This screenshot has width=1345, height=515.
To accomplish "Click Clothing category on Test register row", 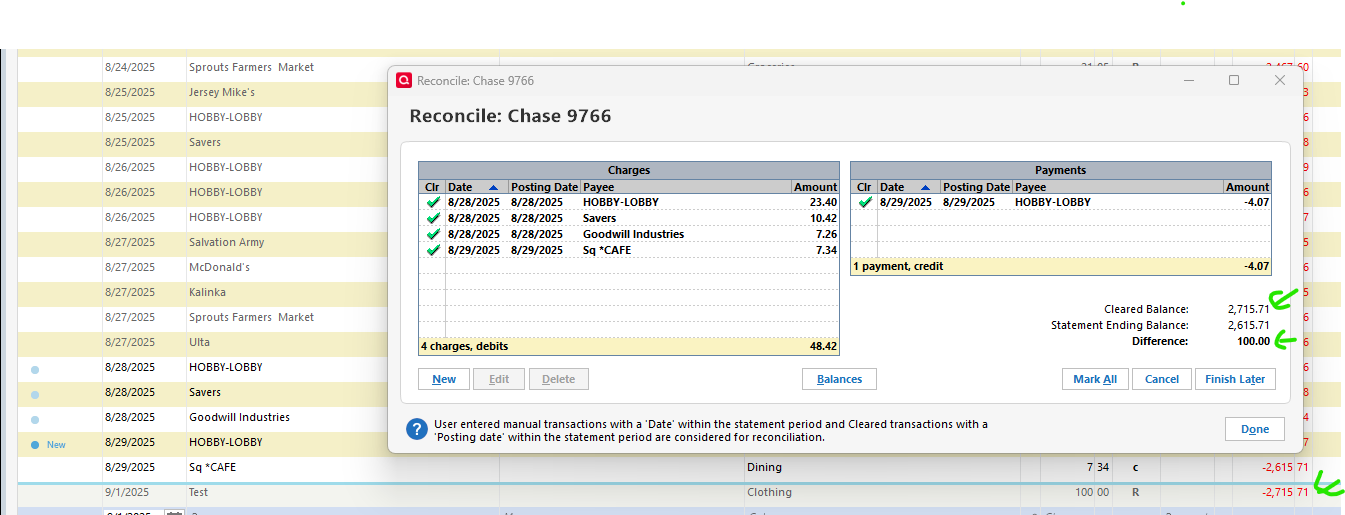I will (x=769, y=492).
